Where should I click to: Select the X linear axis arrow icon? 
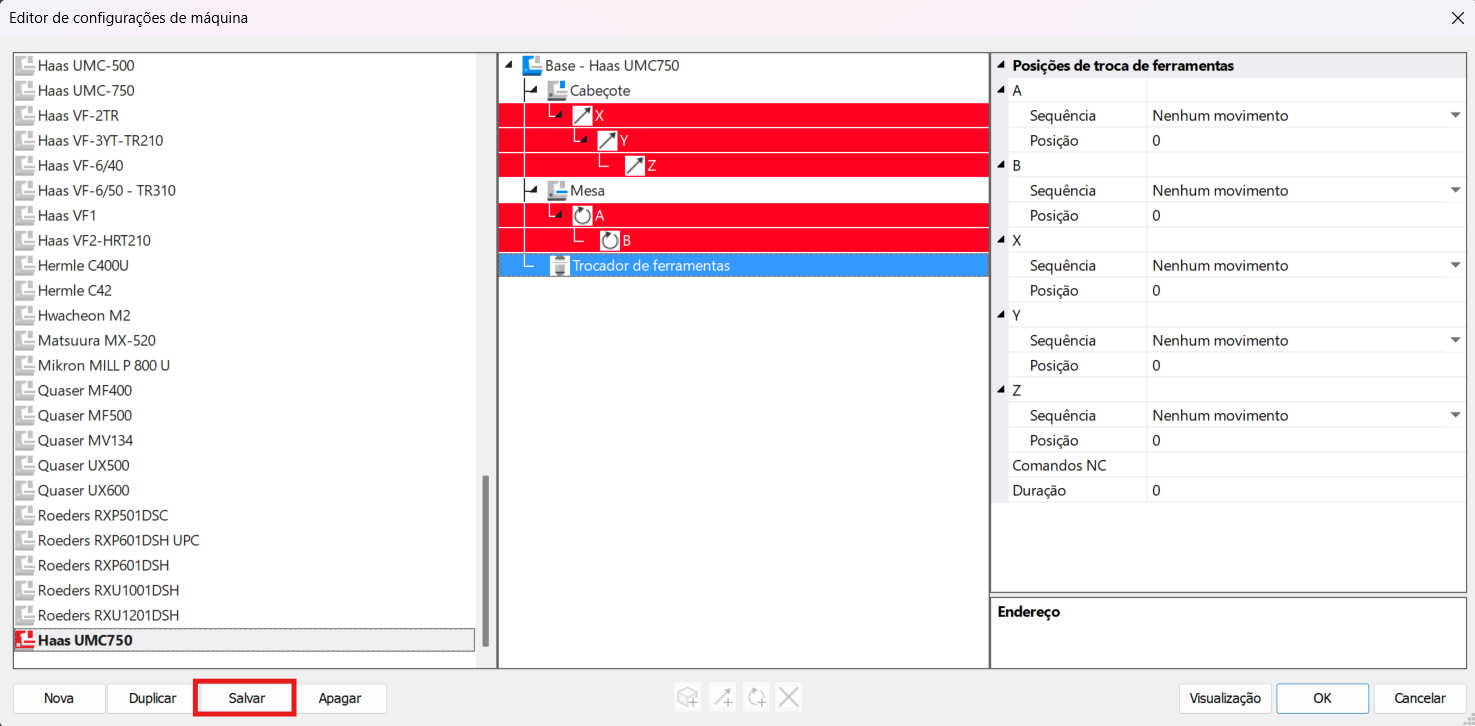(582, 115)
